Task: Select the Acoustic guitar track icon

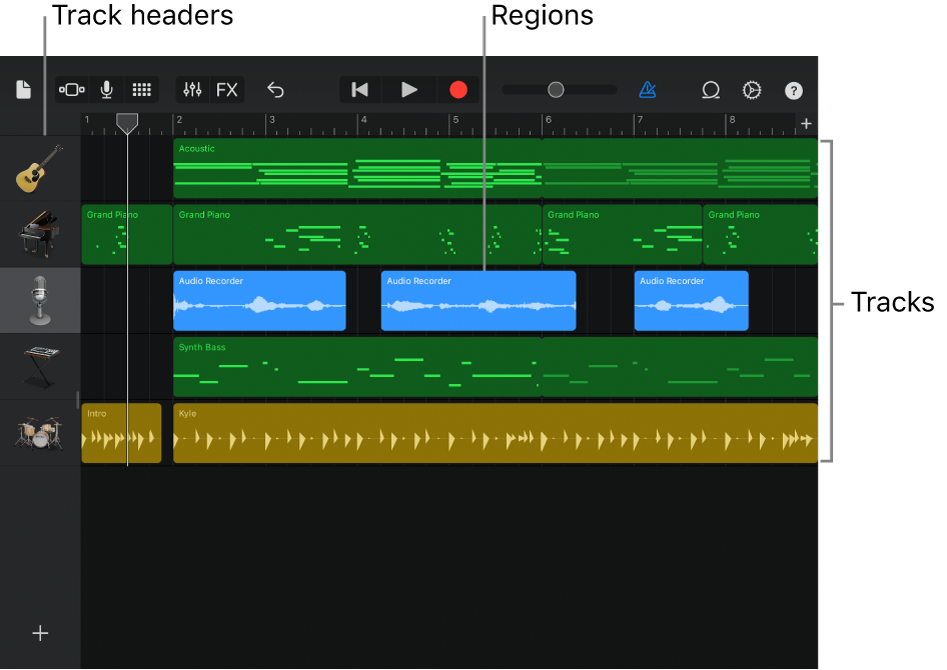Action: [40, 167]
